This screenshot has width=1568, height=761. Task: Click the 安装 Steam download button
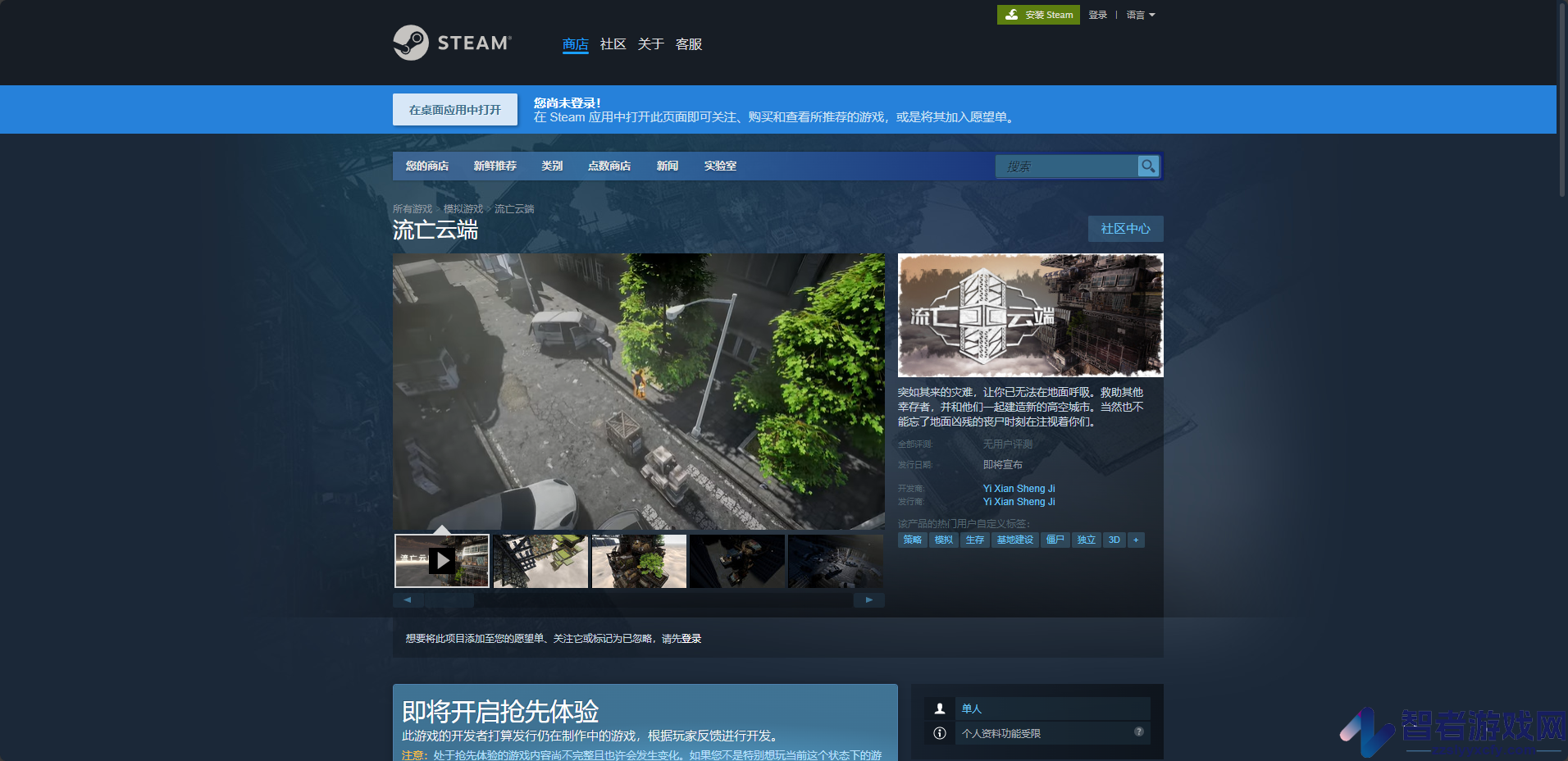tap(1038, 15)
